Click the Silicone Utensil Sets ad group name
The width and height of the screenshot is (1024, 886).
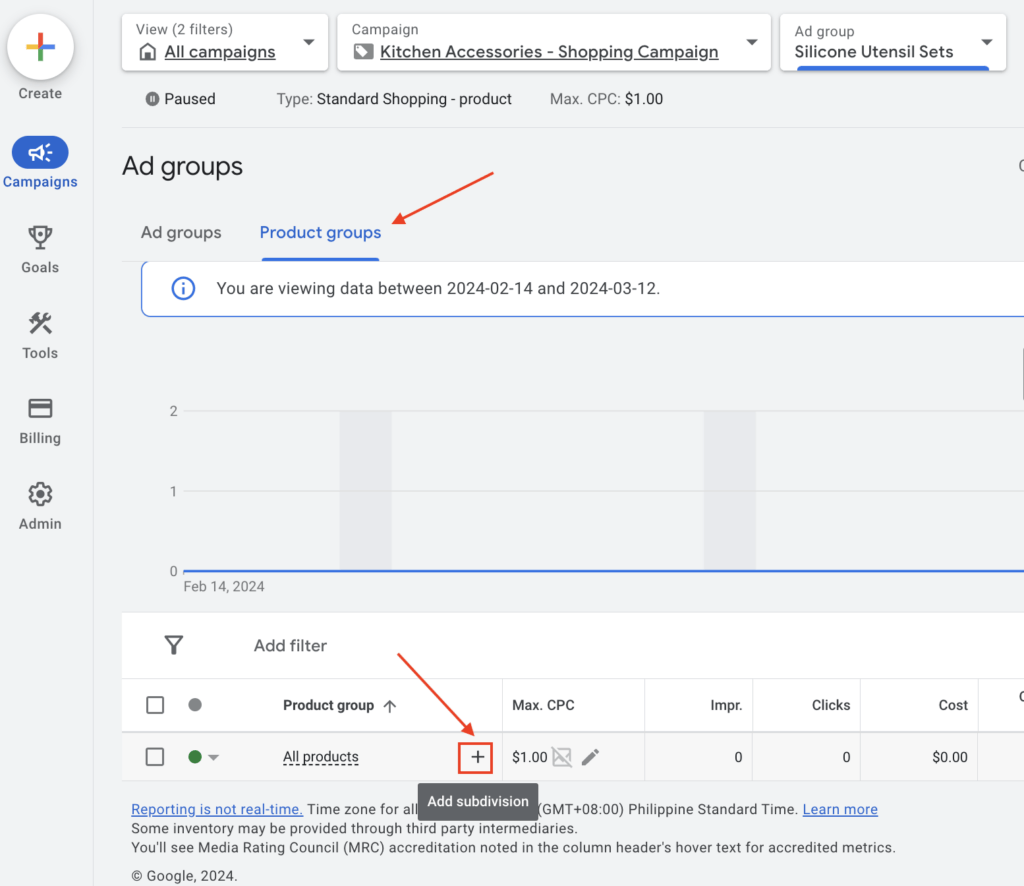[874, 52]
